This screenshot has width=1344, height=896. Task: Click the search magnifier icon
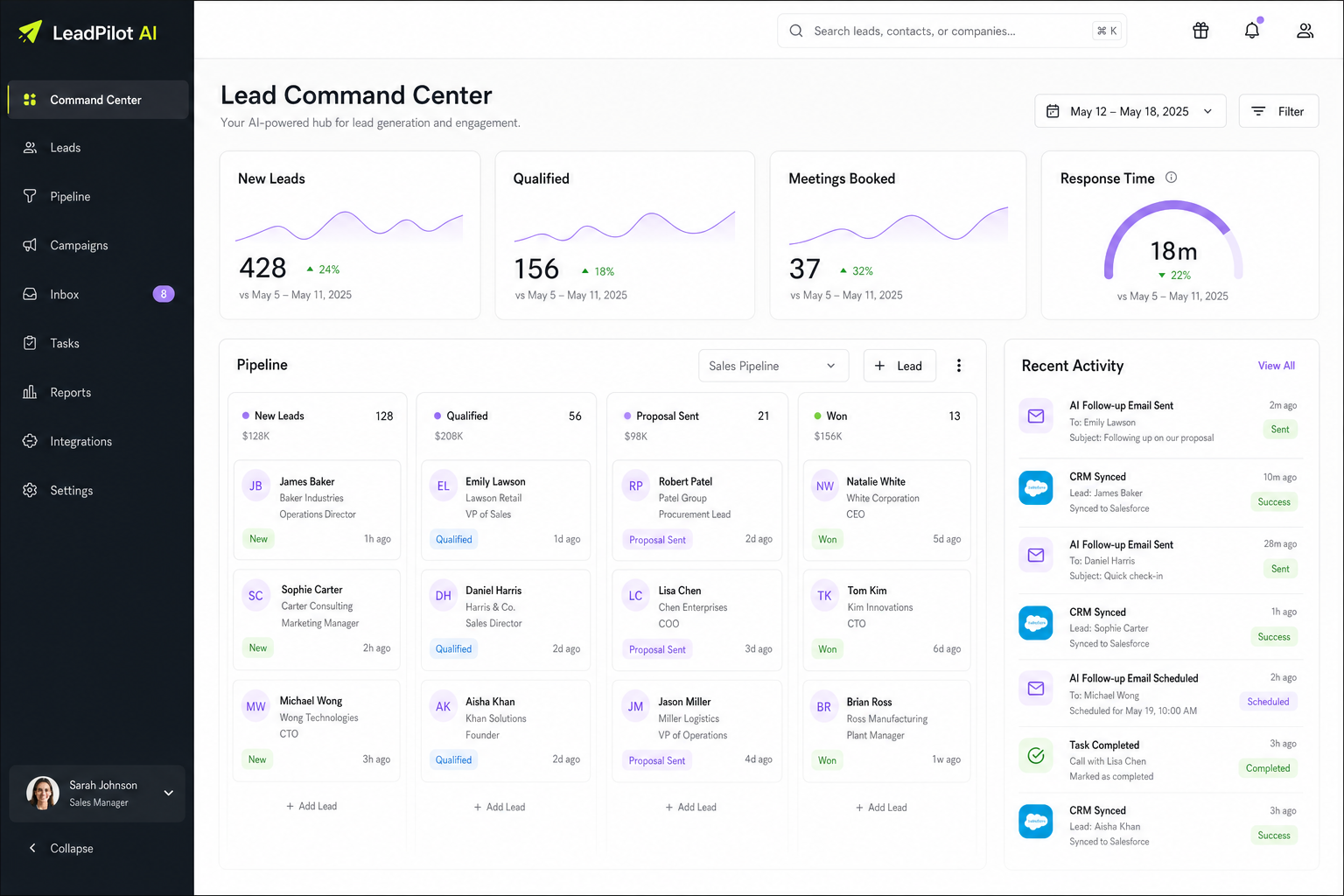click(796, 31)
